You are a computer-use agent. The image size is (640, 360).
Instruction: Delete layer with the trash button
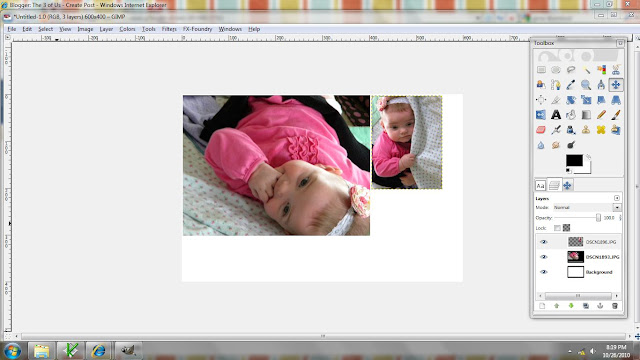click(615, 306)
